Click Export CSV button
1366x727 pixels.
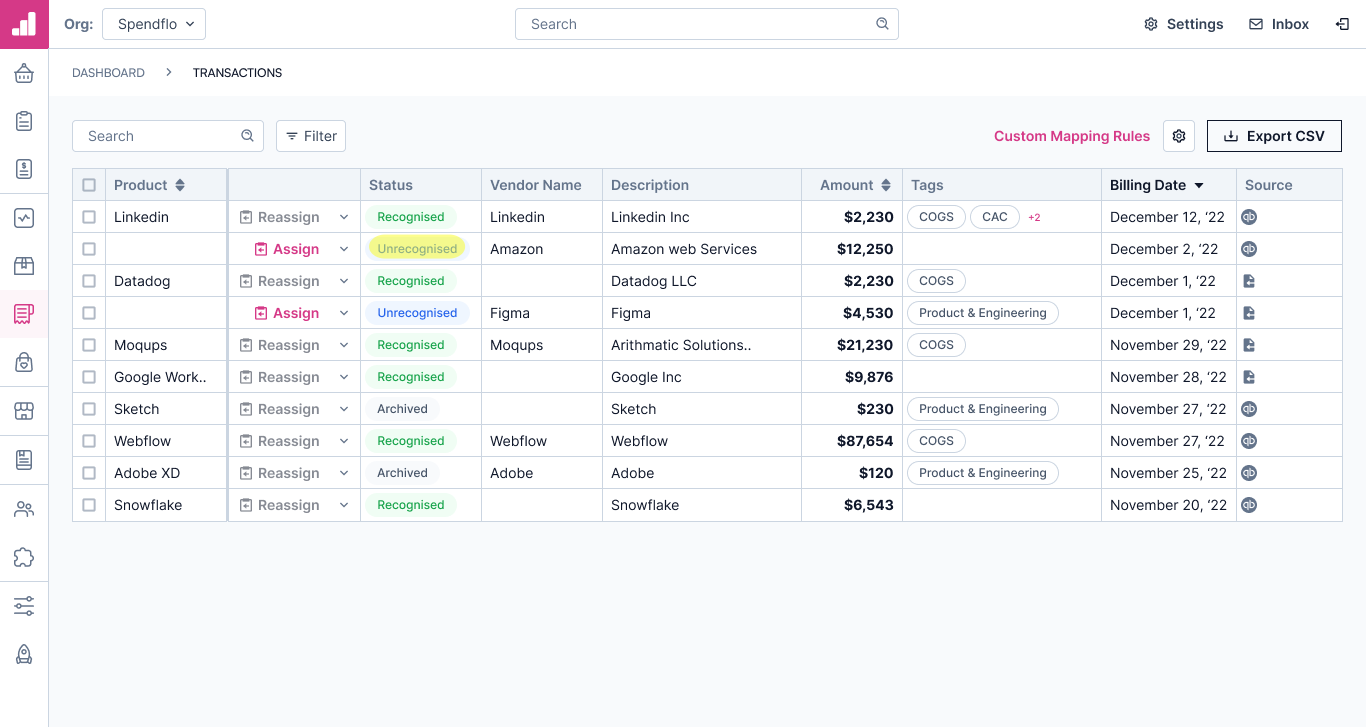[1274, 136]
